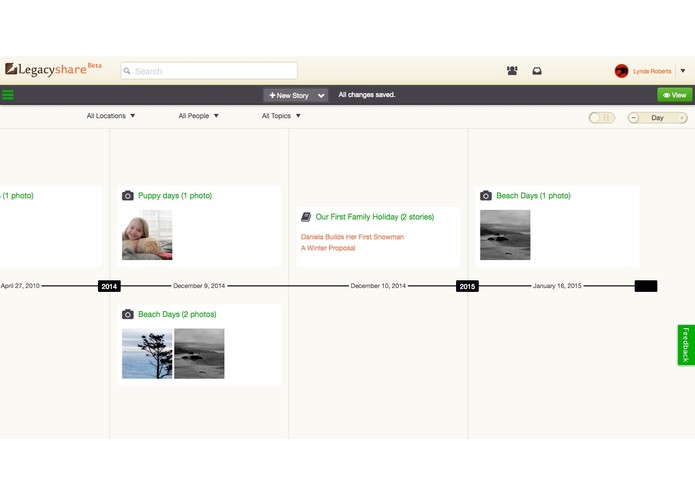Click the December 9, 2014 date label
Image resolution: width=695 pixels, height=494 pixels.
199,286
